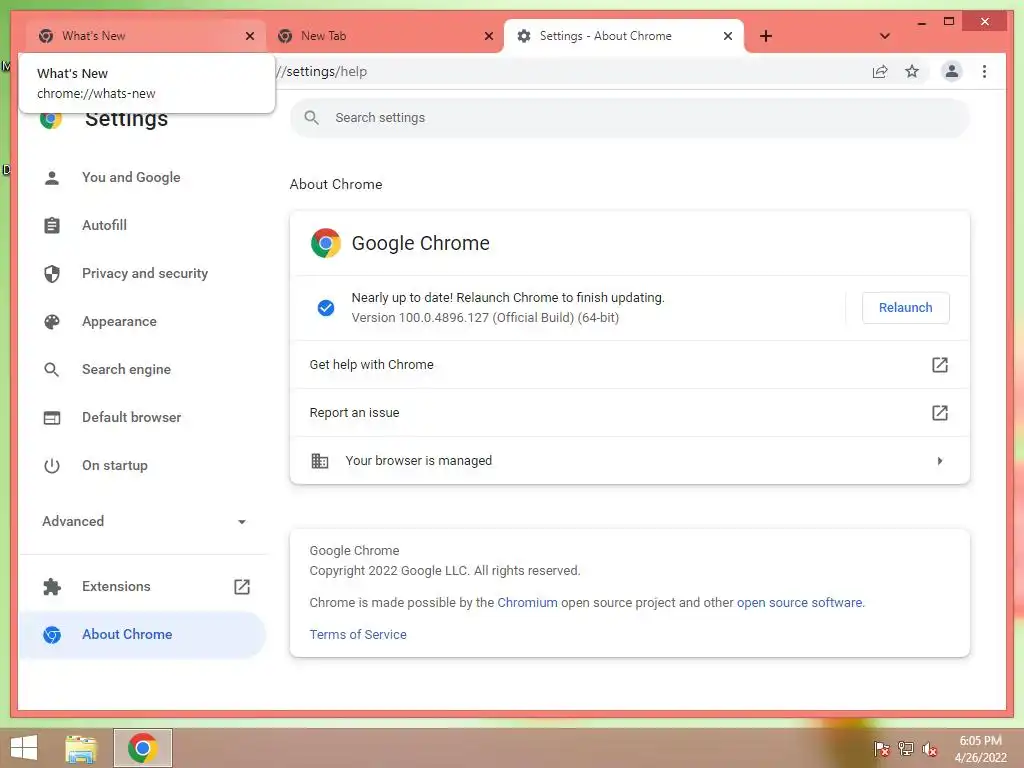The image size is (1024, 768).
Task: Click the Search engine magnifier icon
Action: tap(52, 370)
